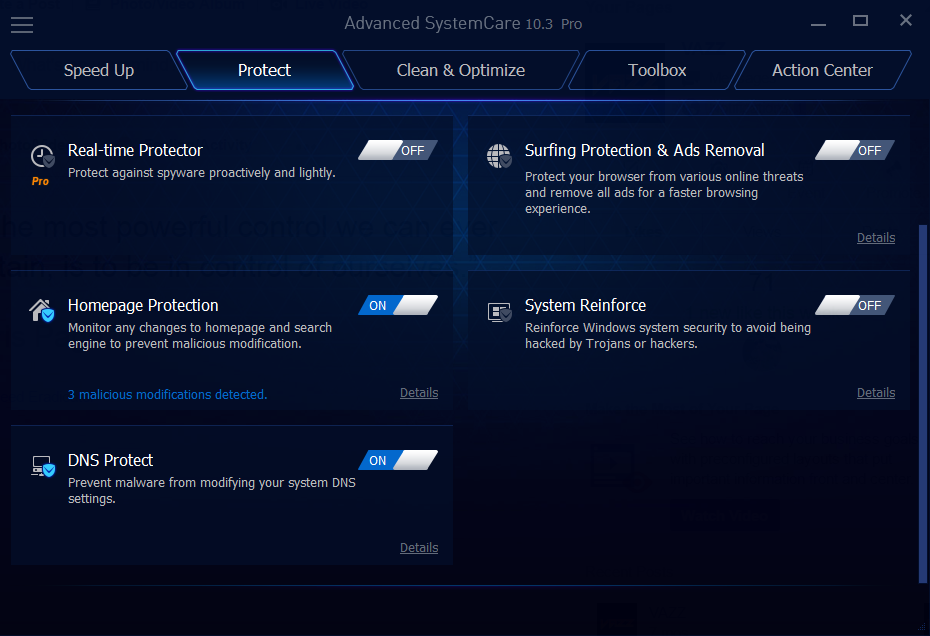Minimize the Advanced SystemCare window
Image resolution: width=930 pixels, height=636 pixels.
click(818, 24)
